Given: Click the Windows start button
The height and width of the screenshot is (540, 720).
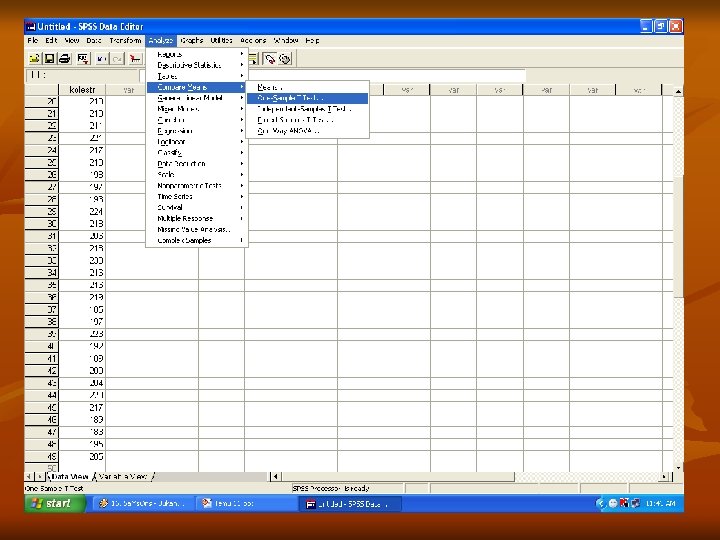Looking at the screenshot, I should click(x=55, y=504).
